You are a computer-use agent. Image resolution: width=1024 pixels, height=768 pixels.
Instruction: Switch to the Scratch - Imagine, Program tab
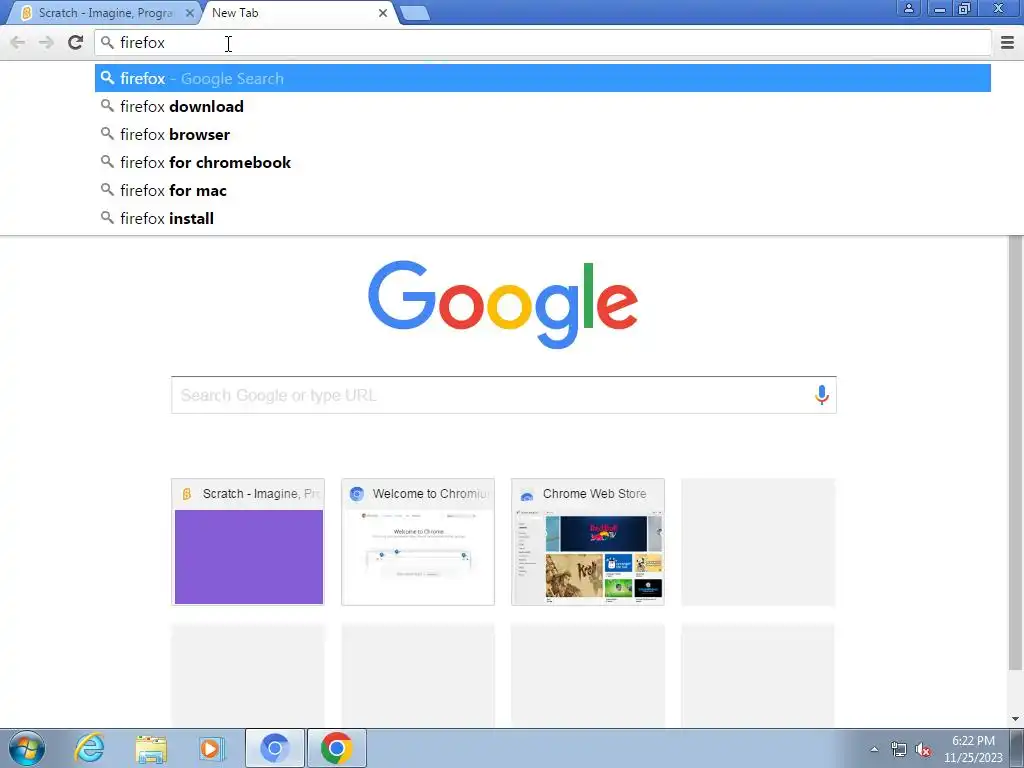pos(104,13)
